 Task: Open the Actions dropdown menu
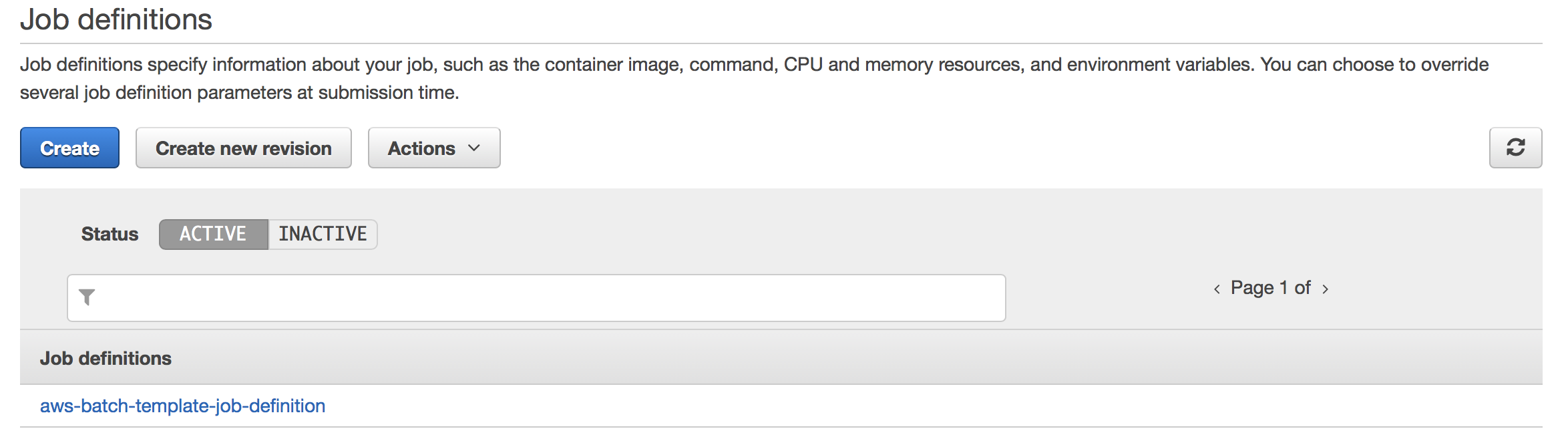[434, 148]
